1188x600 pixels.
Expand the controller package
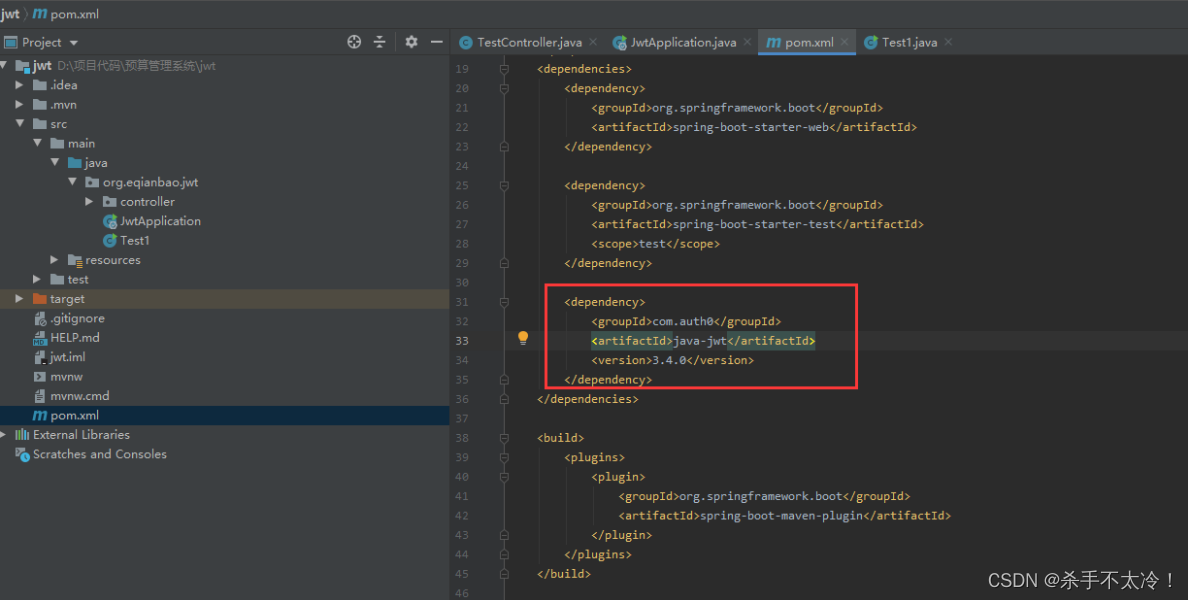click(x=89, y=202)
